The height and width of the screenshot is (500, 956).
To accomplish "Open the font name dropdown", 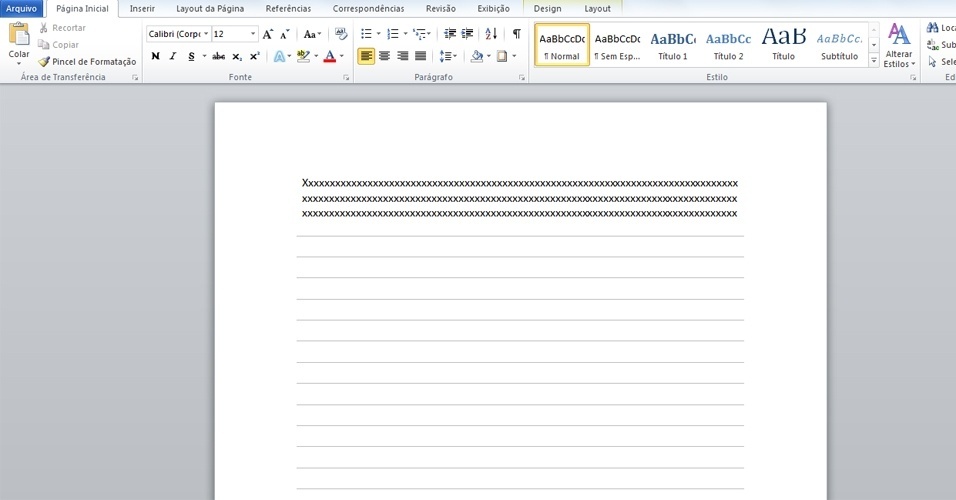I will point(205,34).
